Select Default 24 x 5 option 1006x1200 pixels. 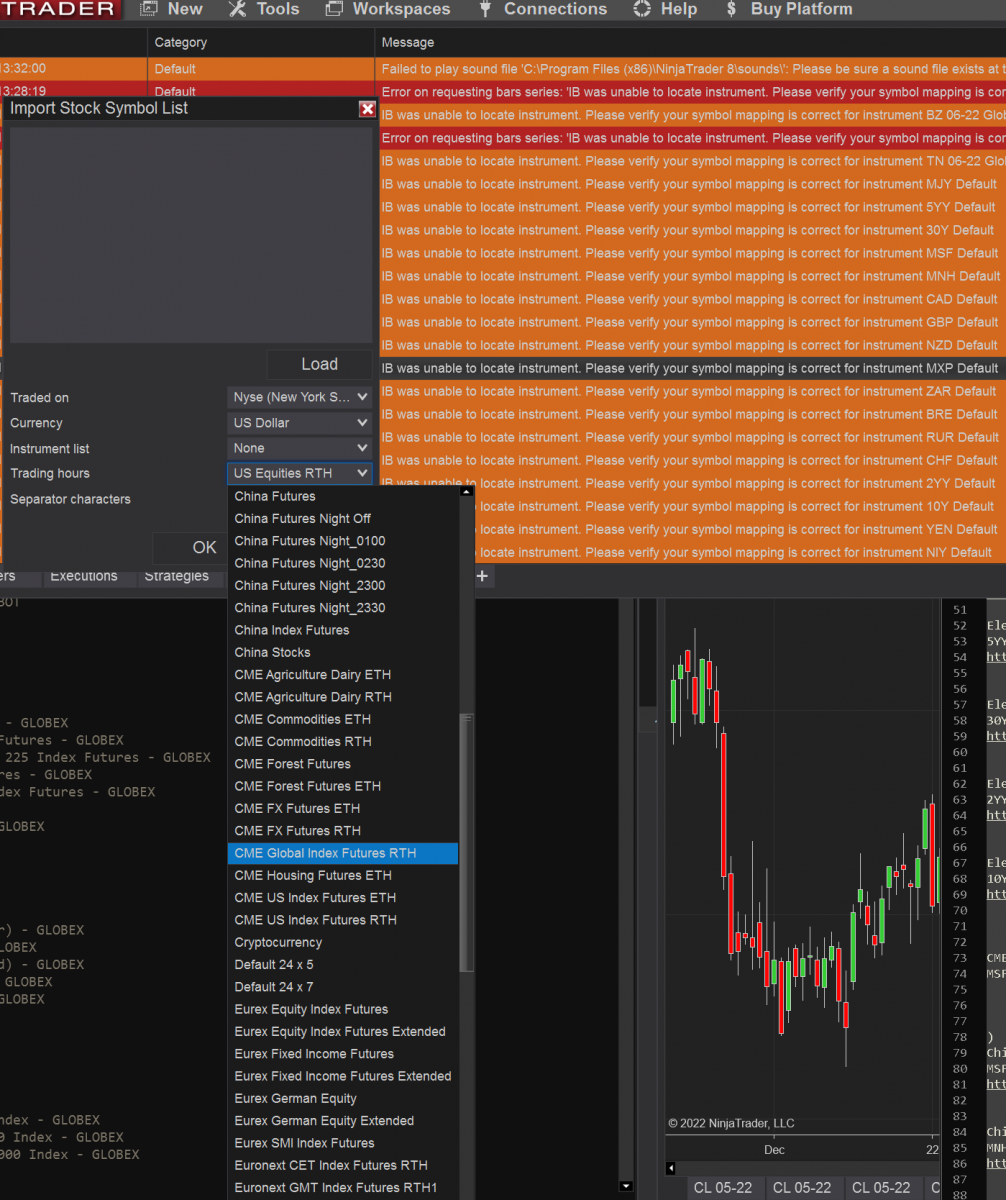pyautogui.click(x=343, y=965)
